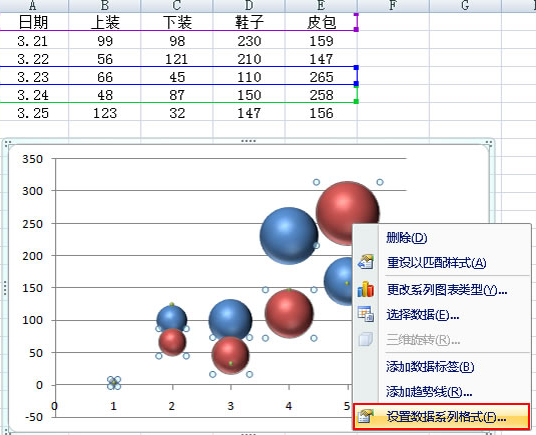
Task: Click the chart's top edge sizing handle
Action: (x=249, y=141)
